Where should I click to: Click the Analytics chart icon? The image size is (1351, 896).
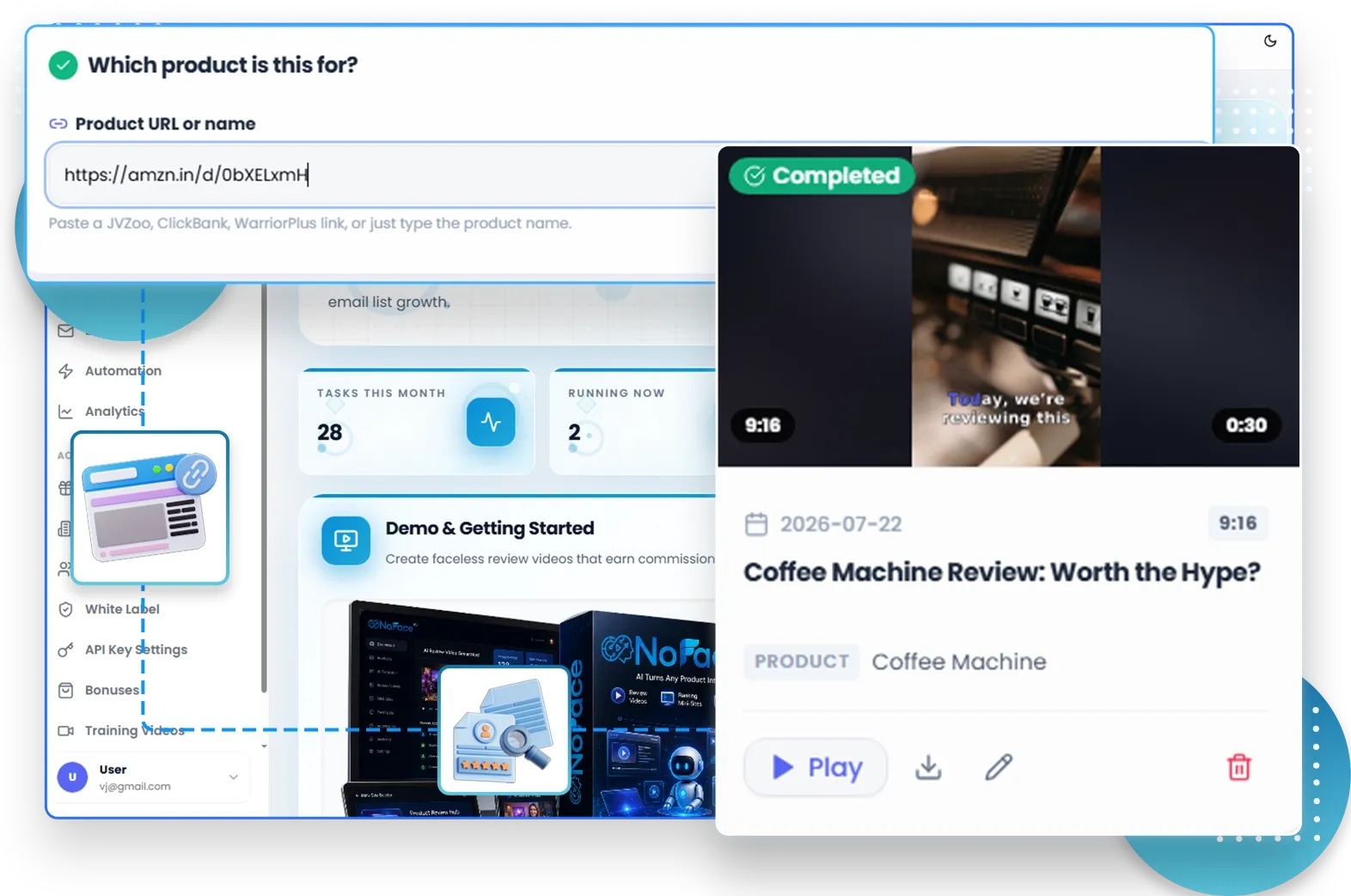(65, 411)
